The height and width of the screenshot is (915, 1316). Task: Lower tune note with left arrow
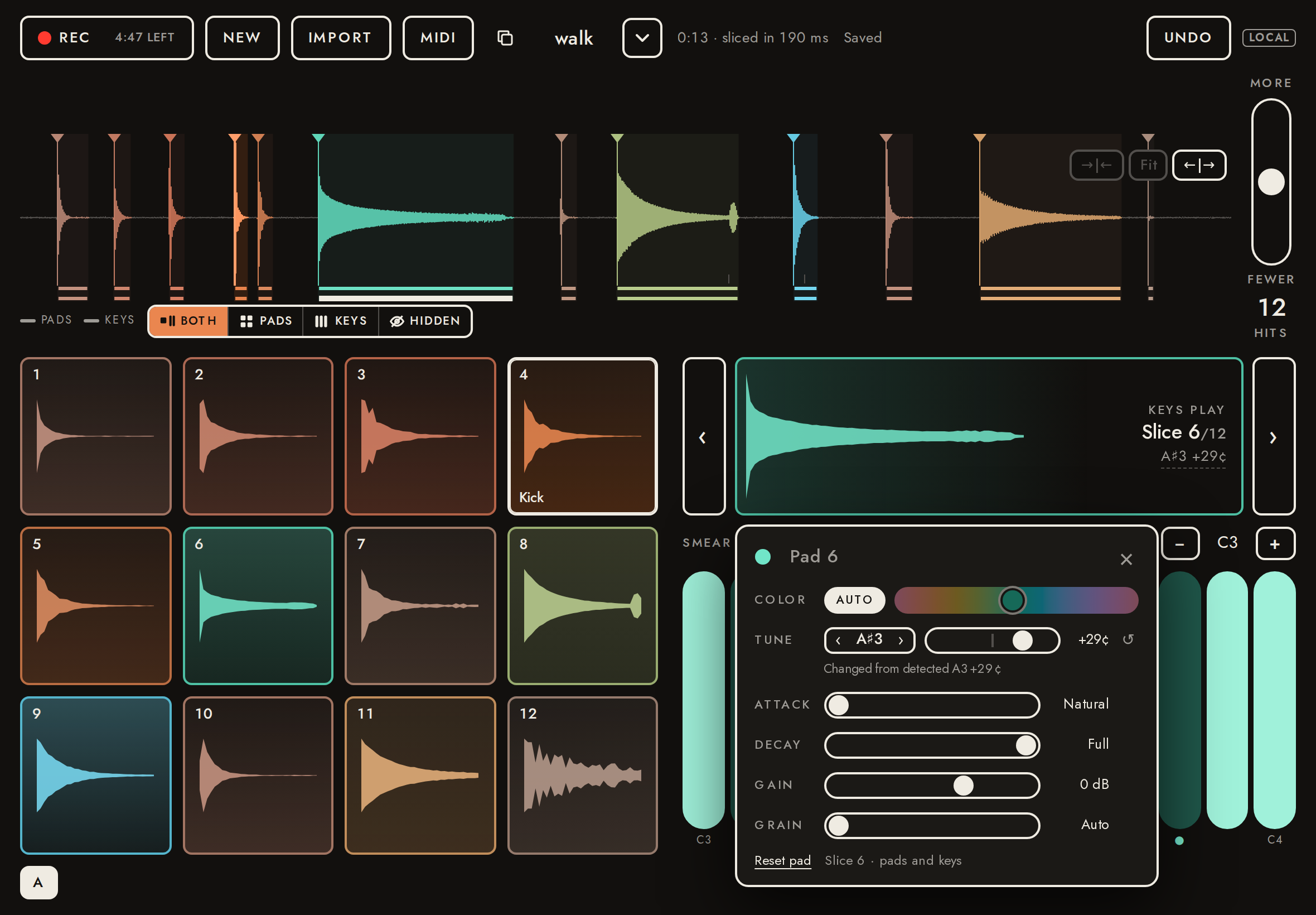coord(838,641)
